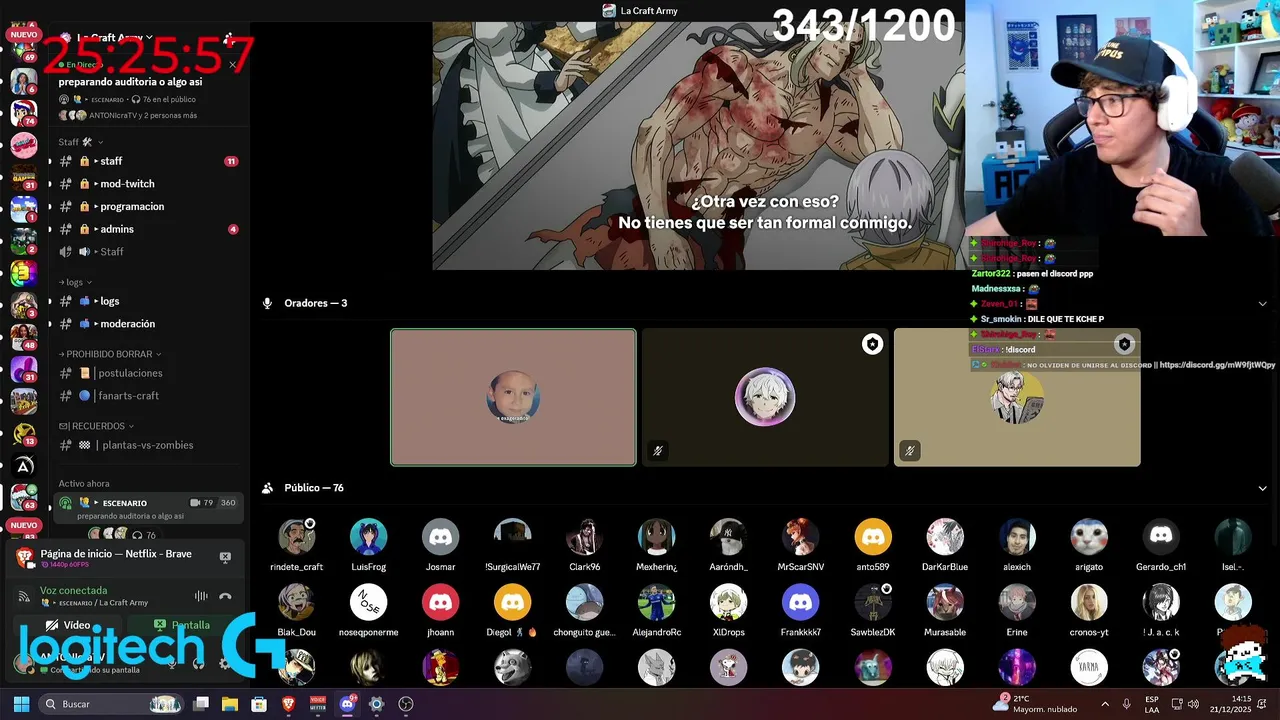
Task: Click Josmar's avatar
Action: coord(441,537)
